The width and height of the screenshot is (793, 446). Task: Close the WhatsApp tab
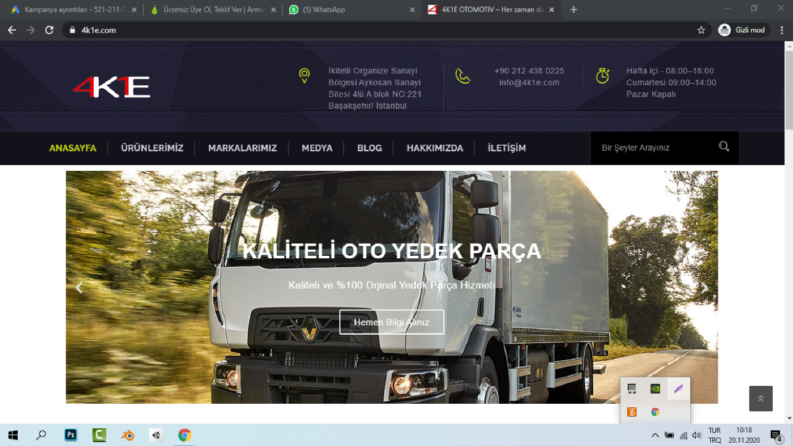pyautogui.click(x=412, y=10)
